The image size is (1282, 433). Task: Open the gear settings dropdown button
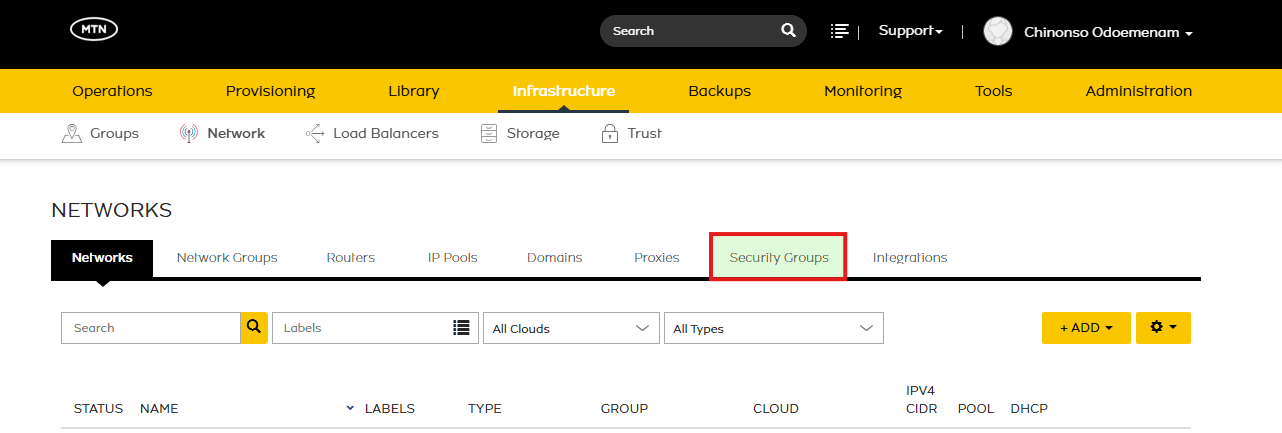(x=1163, y=327)
